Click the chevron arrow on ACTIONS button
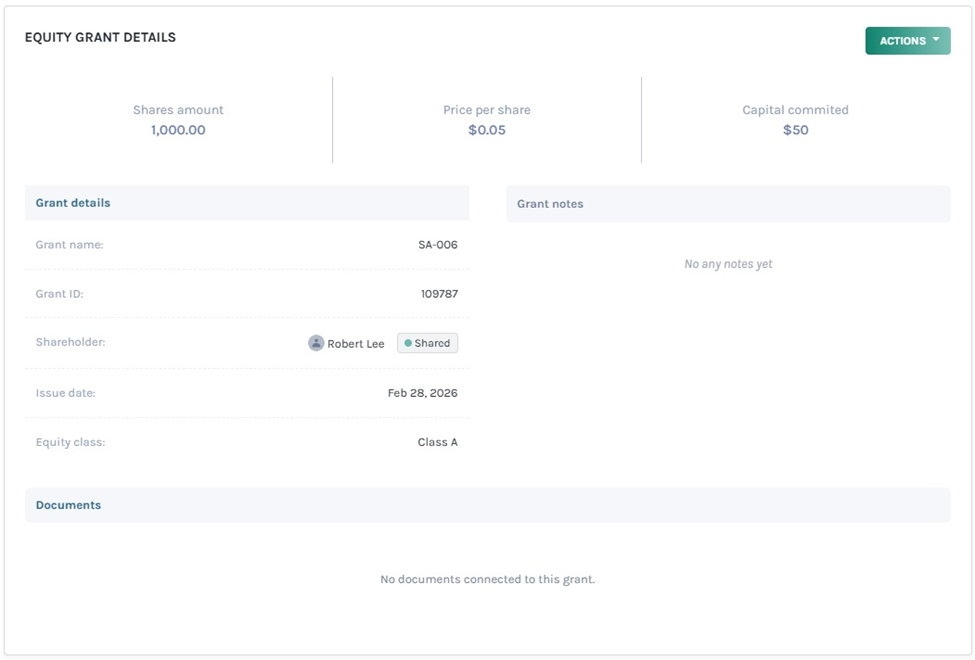975x660 pixels. pos(933,40)
